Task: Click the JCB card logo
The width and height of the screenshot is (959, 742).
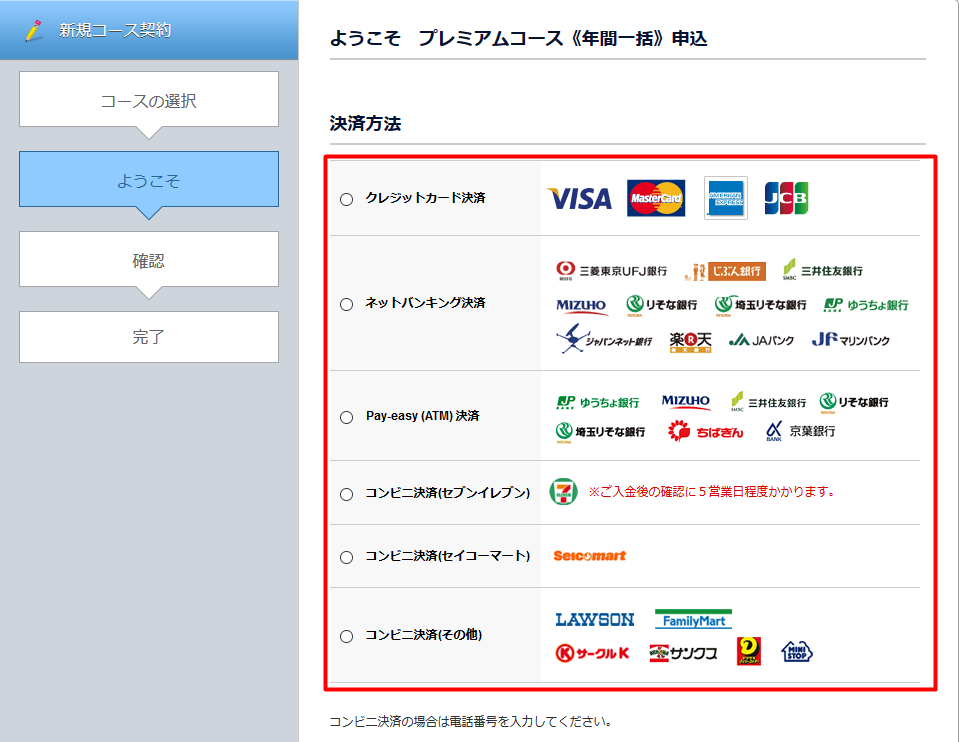Action: point(786,197)
